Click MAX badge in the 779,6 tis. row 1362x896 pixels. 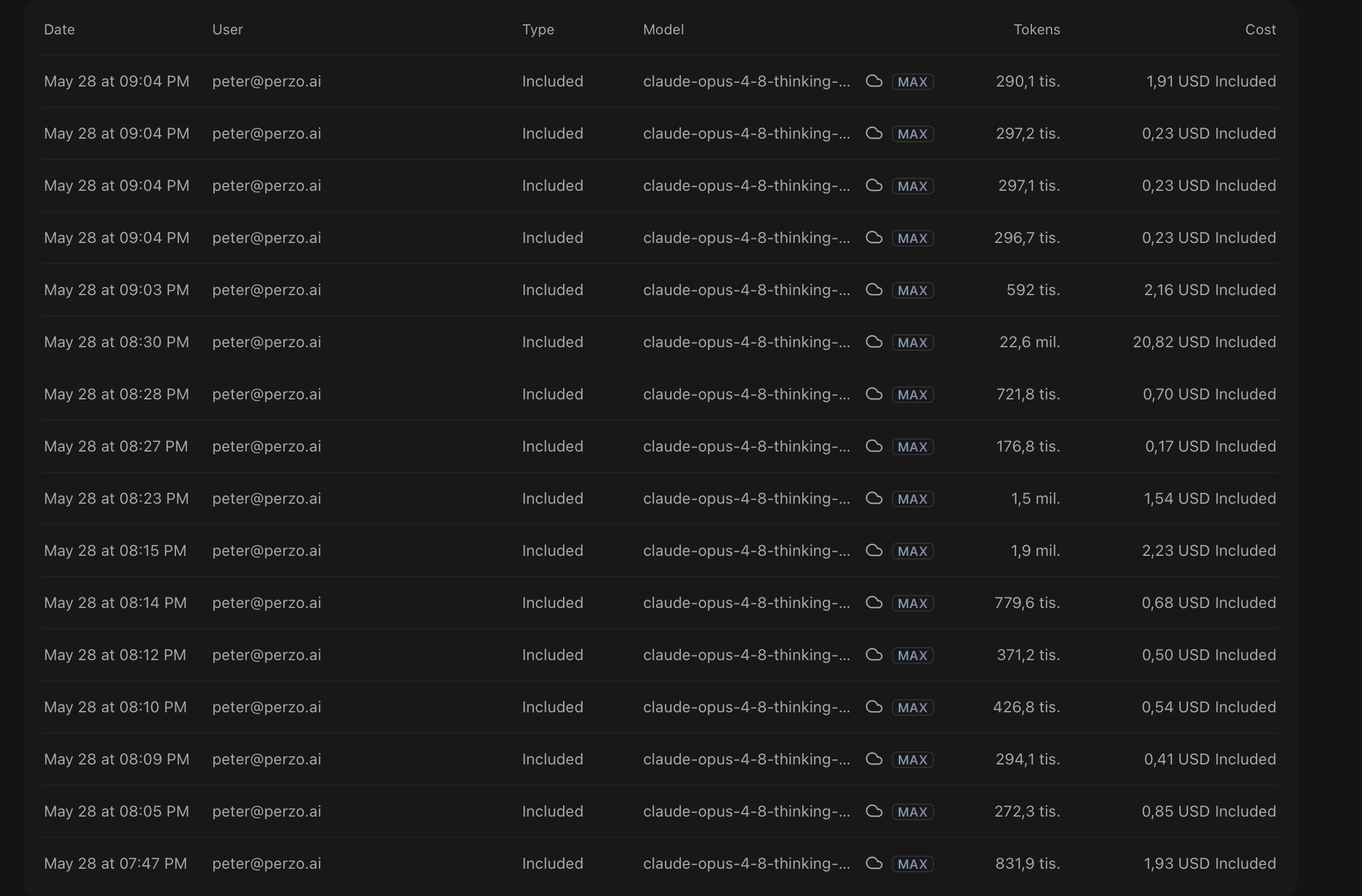tap(913, 603)
